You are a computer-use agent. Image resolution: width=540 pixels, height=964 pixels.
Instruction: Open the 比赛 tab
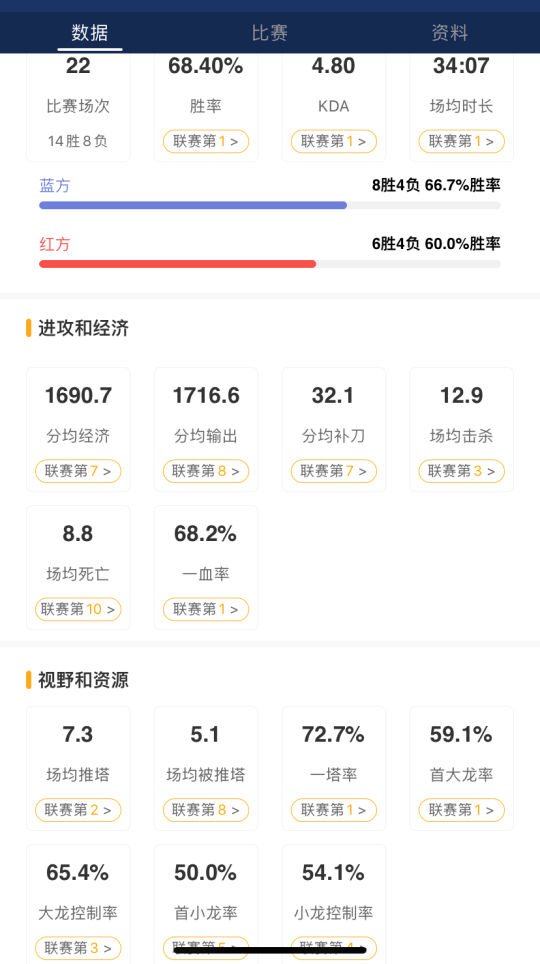coord(269,33)
